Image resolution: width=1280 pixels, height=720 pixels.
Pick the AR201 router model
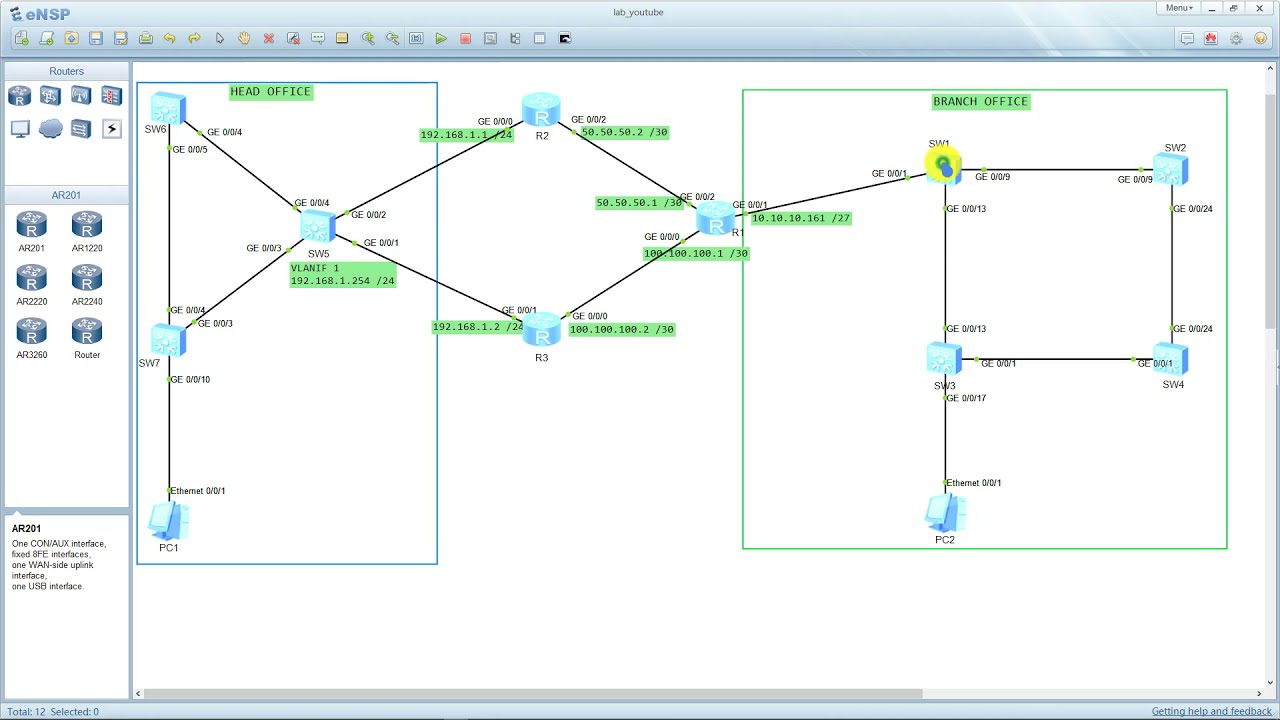click(31, 231)
